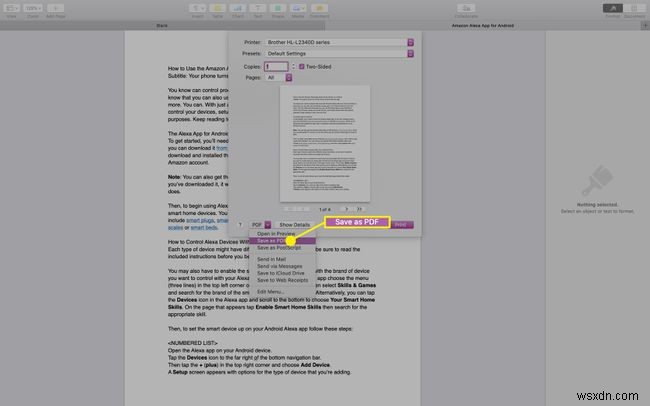Click the Table toolbar icon

217,8
